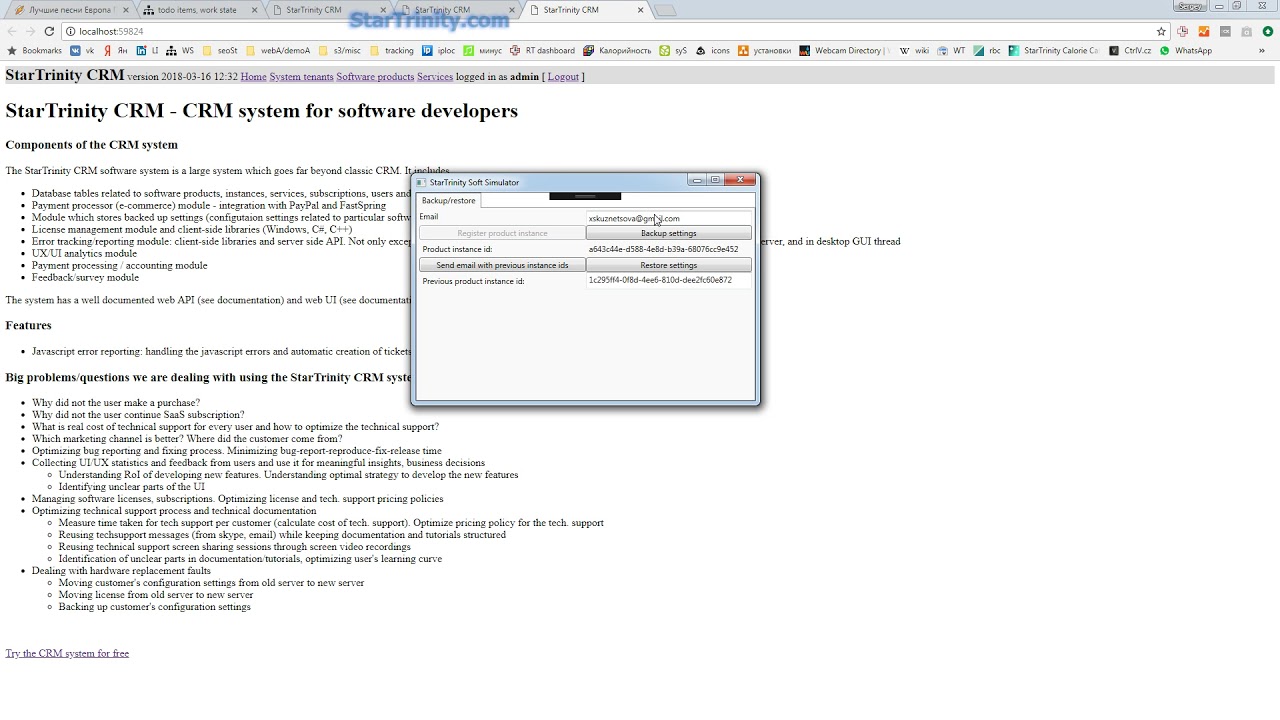Click the Backup settings button
The image size is (1280, 720).
coord(668,233)
